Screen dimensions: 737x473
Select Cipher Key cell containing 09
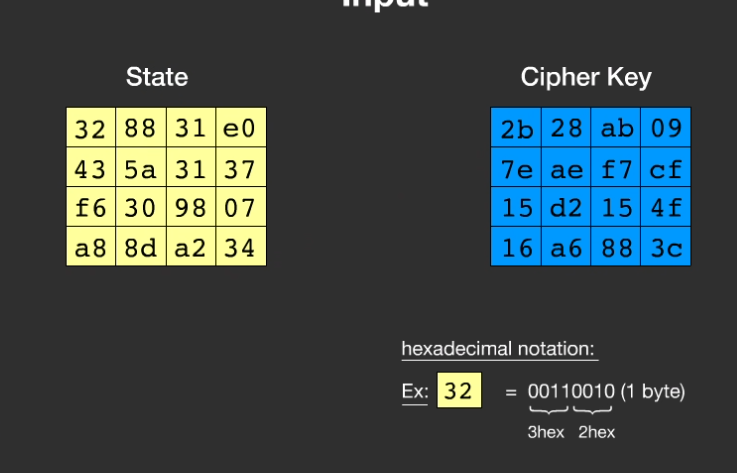666,128
